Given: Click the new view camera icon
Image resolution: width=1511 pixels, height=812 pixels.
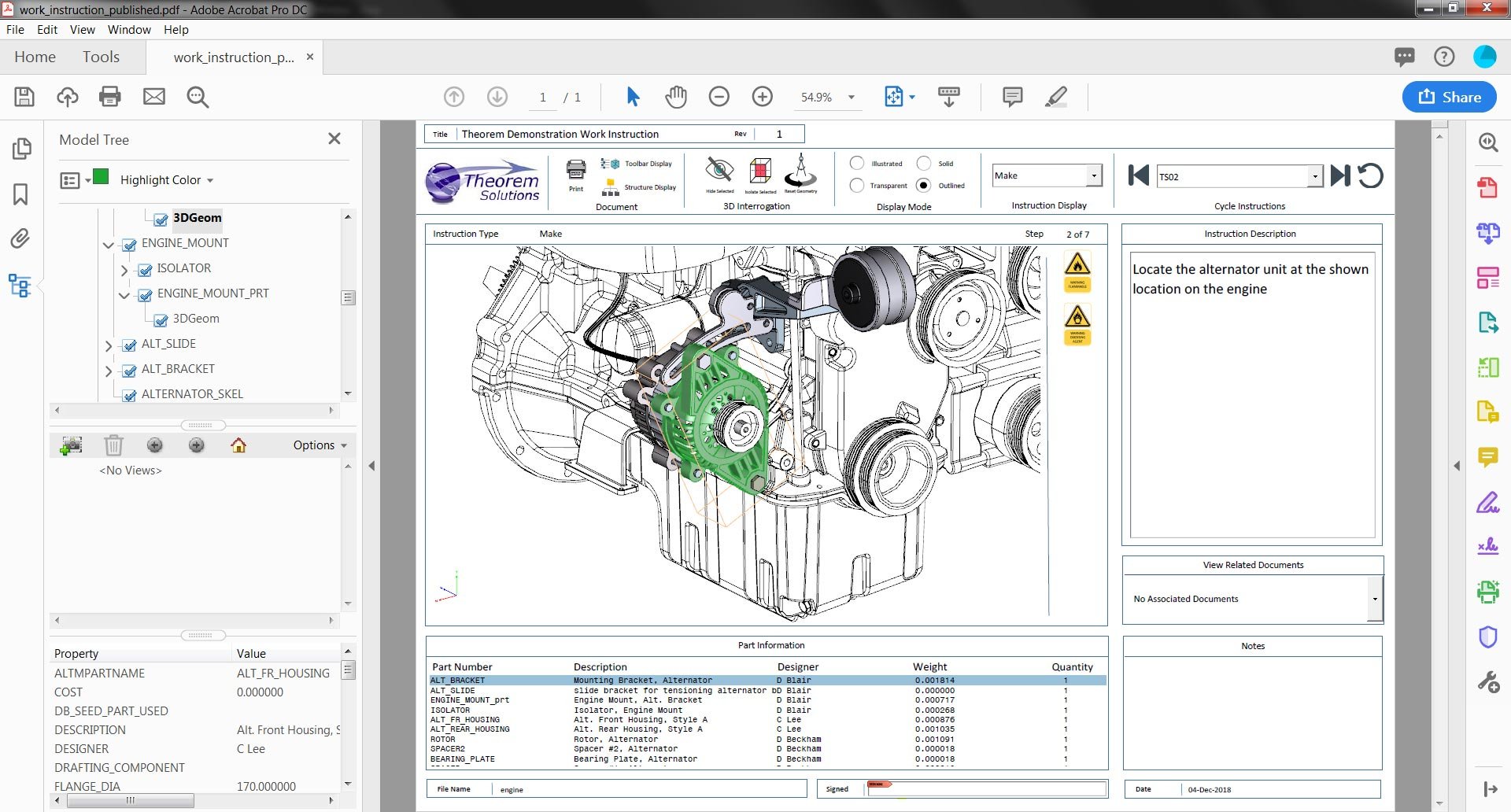Looking at the screenshot, I should 71,445.
